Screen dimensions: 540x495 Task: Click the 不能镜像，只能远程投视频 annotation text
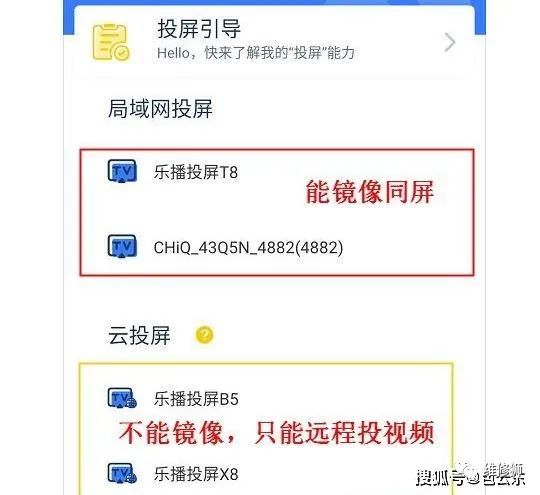coord(276,432)
